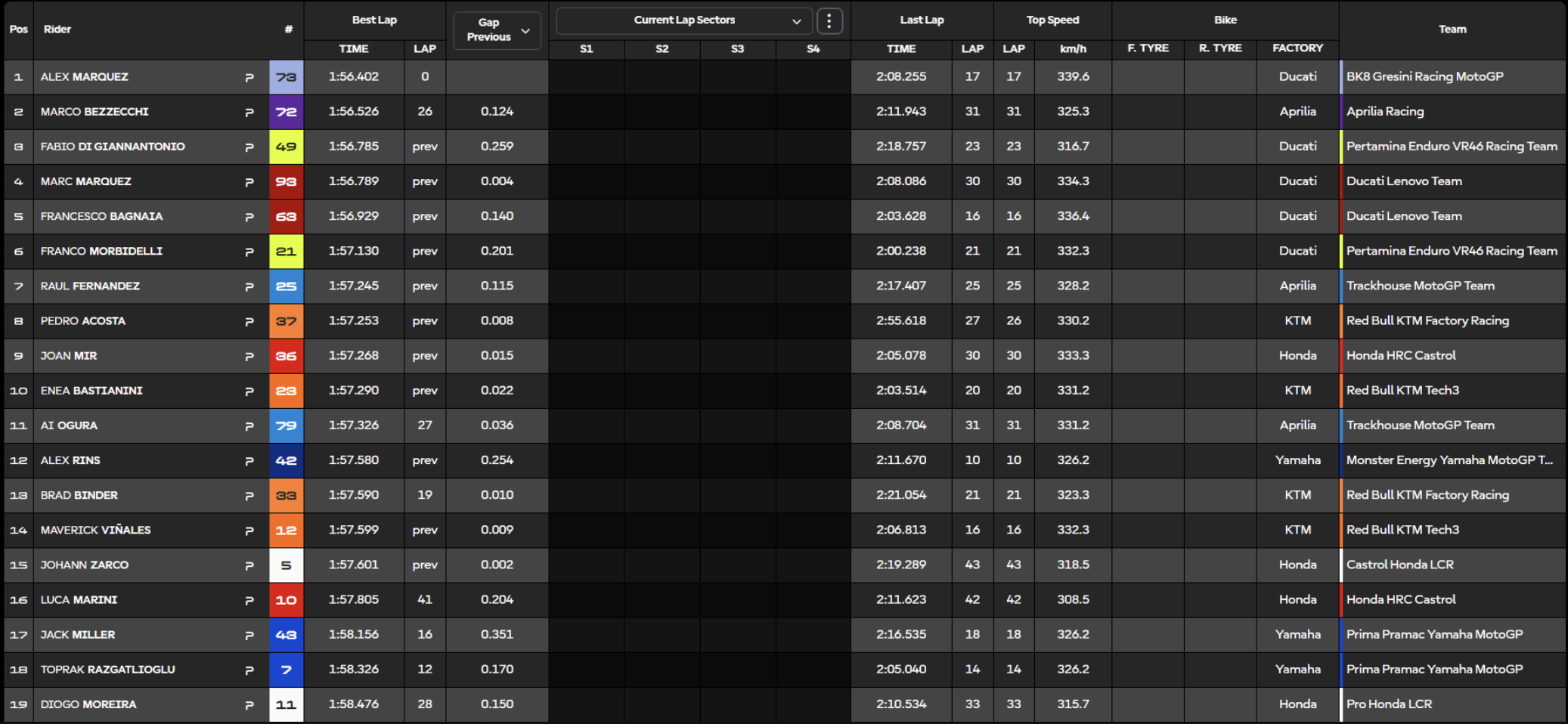Select Luca Marini's last lap time 2:11.623

pyautogui.click(x=901, y=599)
